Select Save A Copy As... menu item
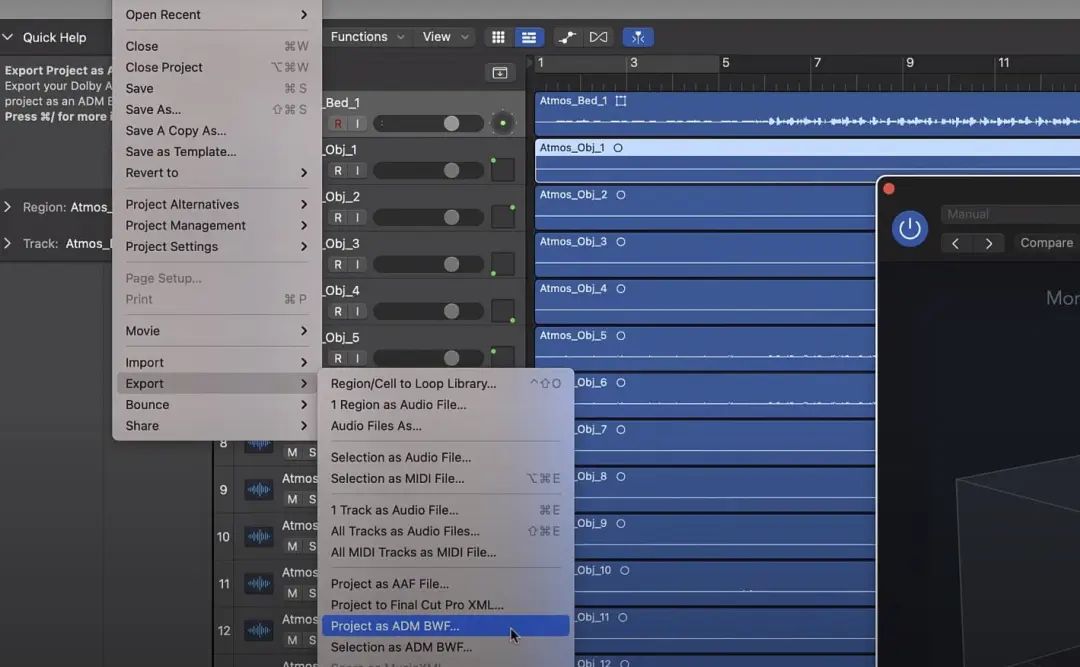Image resolution: width=1080 pixels, height=667 pixels. tap(216, 130)
